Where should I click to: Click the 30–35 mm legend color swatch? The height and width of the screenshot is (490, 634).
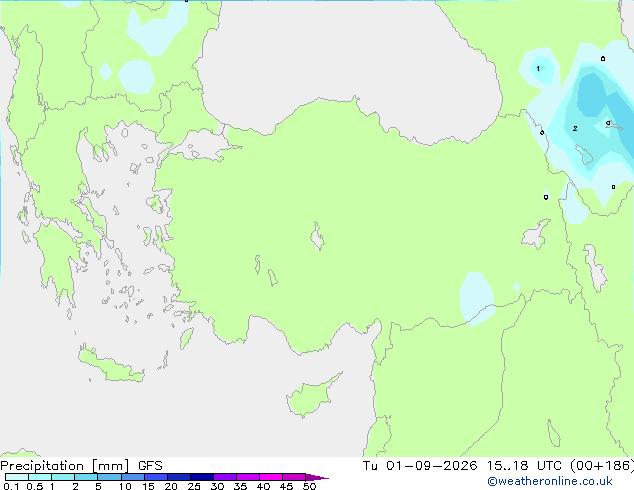pyautogui.click(x=225, y=477)
